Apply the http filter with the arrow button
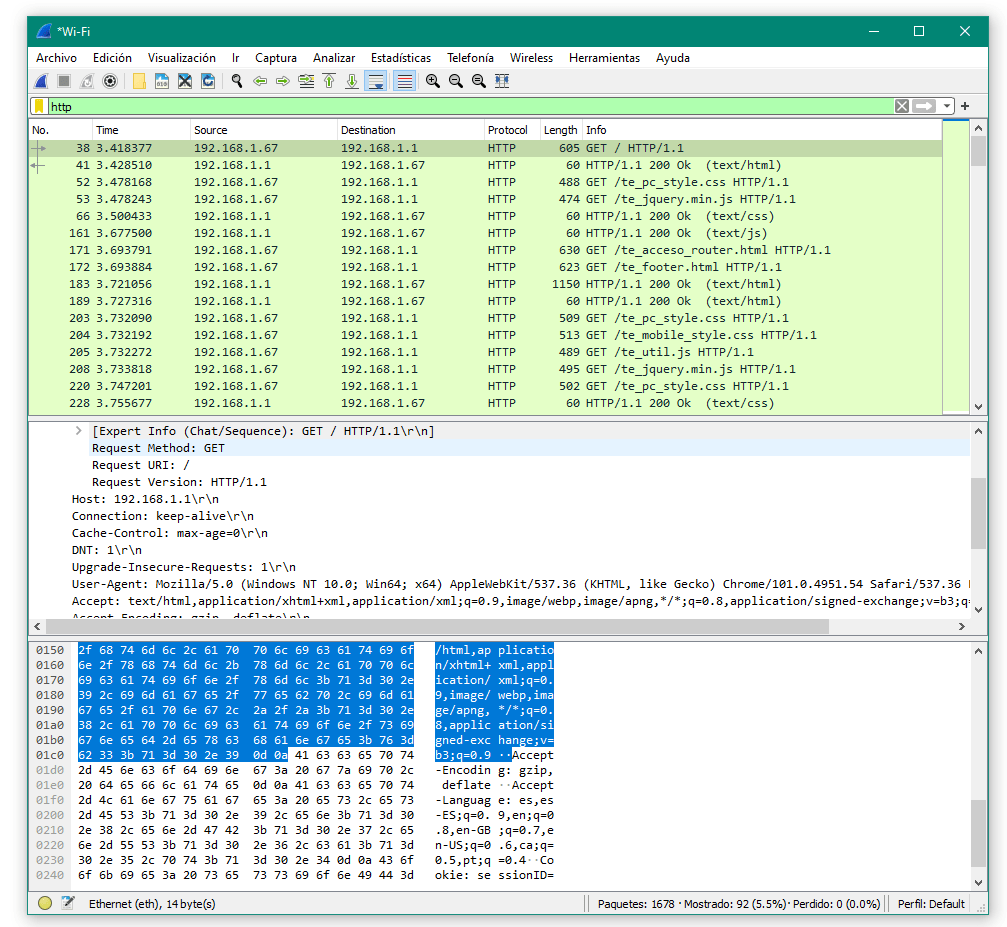 (924, 106)
